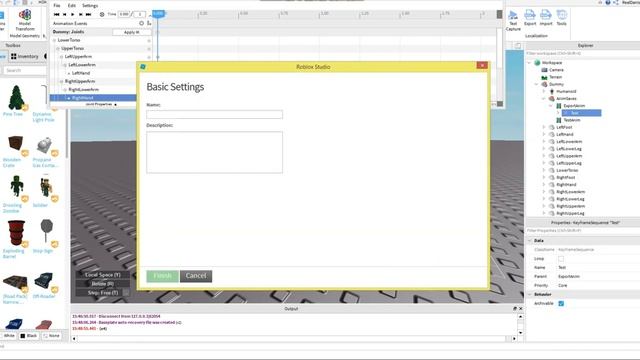Select White background swatch in Toolbox

9,336
